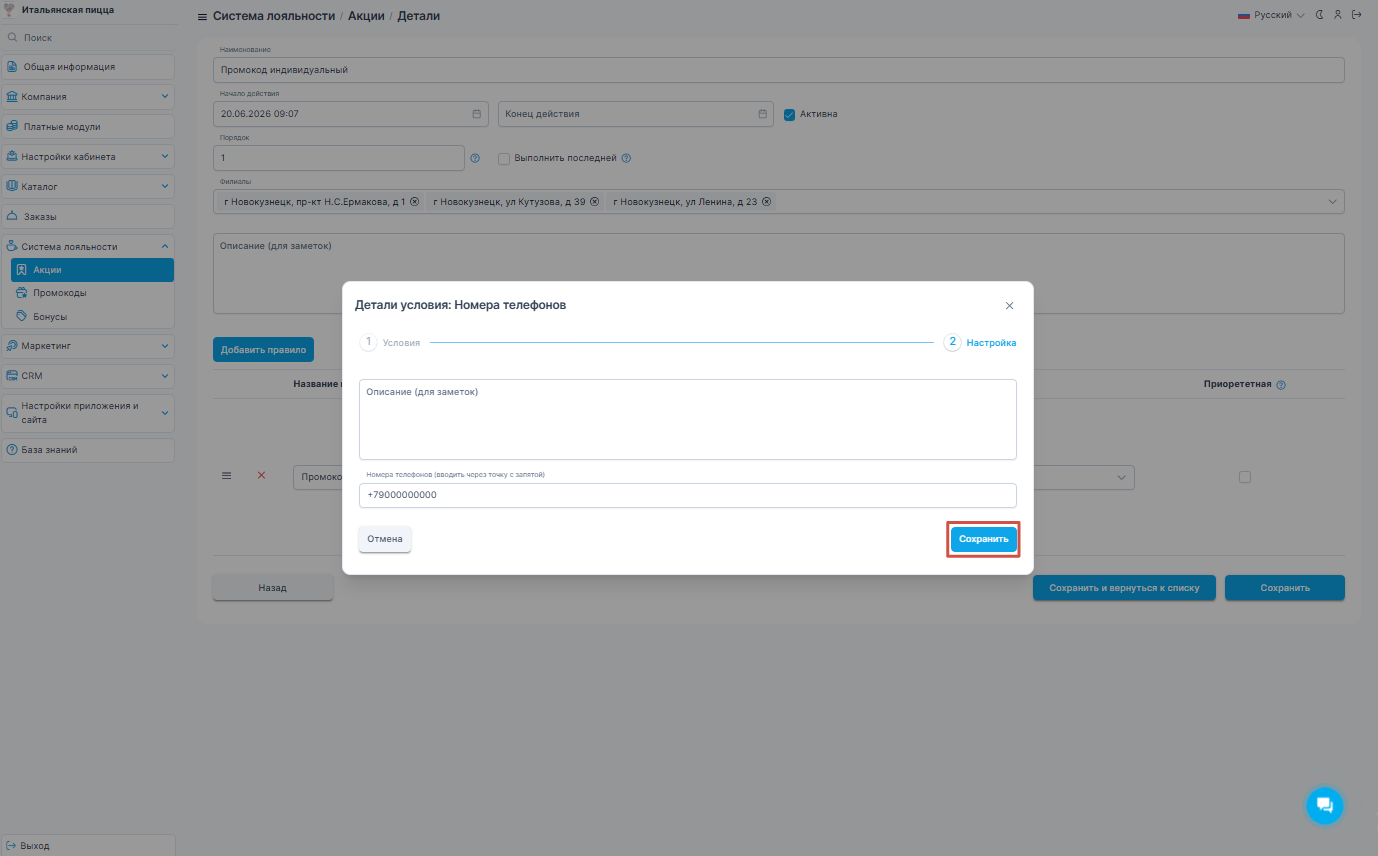This screenshot has width=1378, height=856.
Task: Go to Заказы in sidebar
Action: pyautogui.click(x=88, y=216)
